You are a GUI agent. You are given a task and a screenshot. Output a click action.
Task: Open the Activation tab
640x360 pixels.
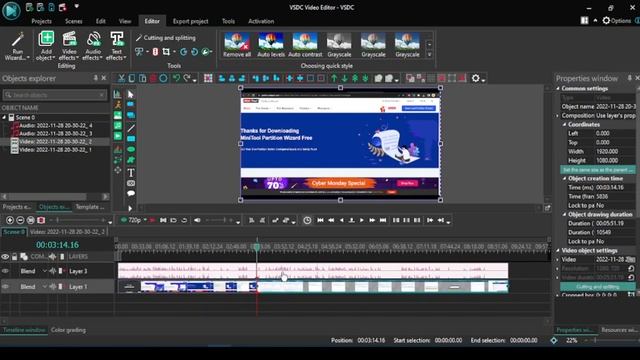261,21
